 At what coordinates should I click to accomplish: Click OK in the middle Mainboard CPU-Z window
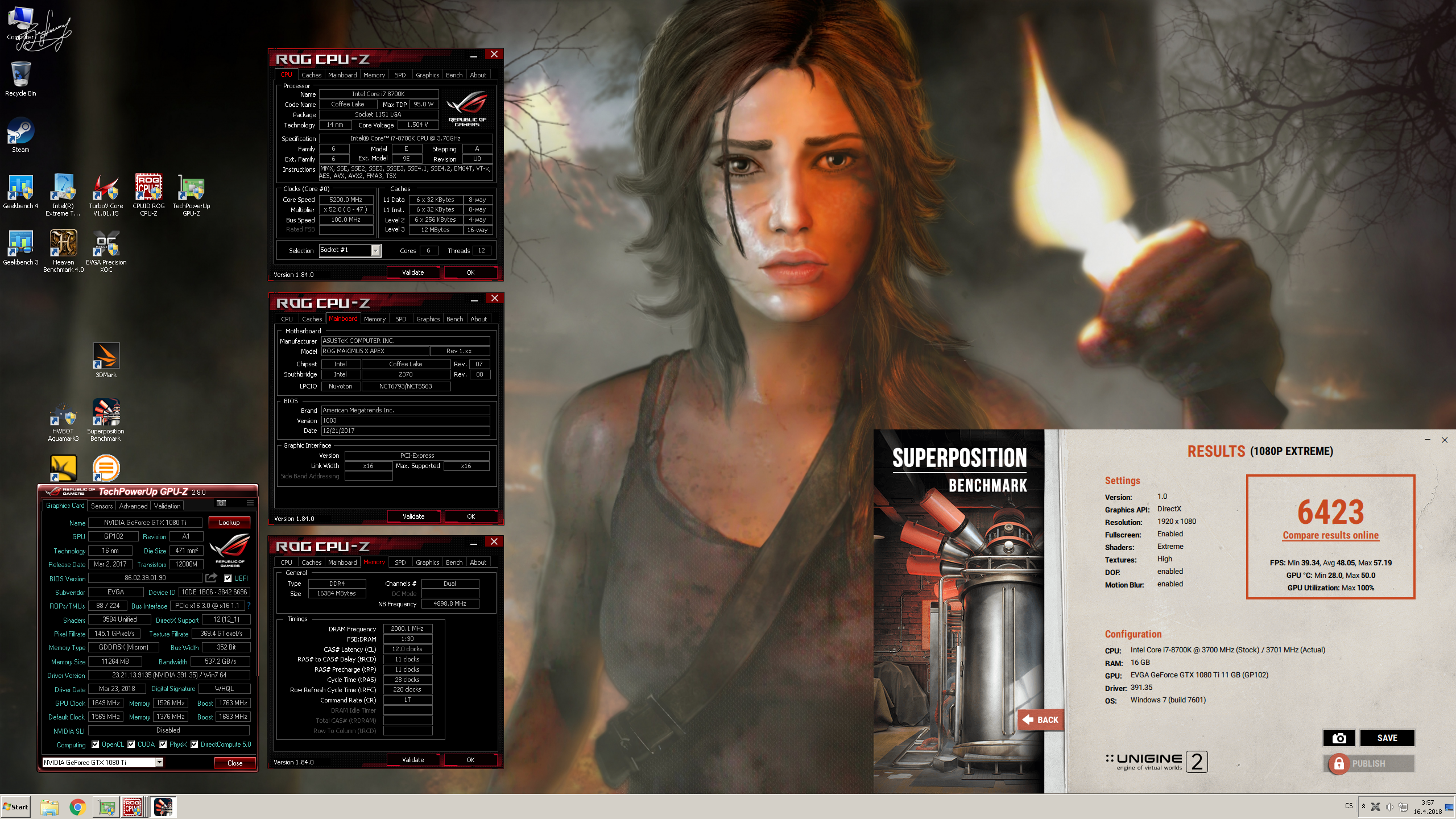(x=470, y=516)
